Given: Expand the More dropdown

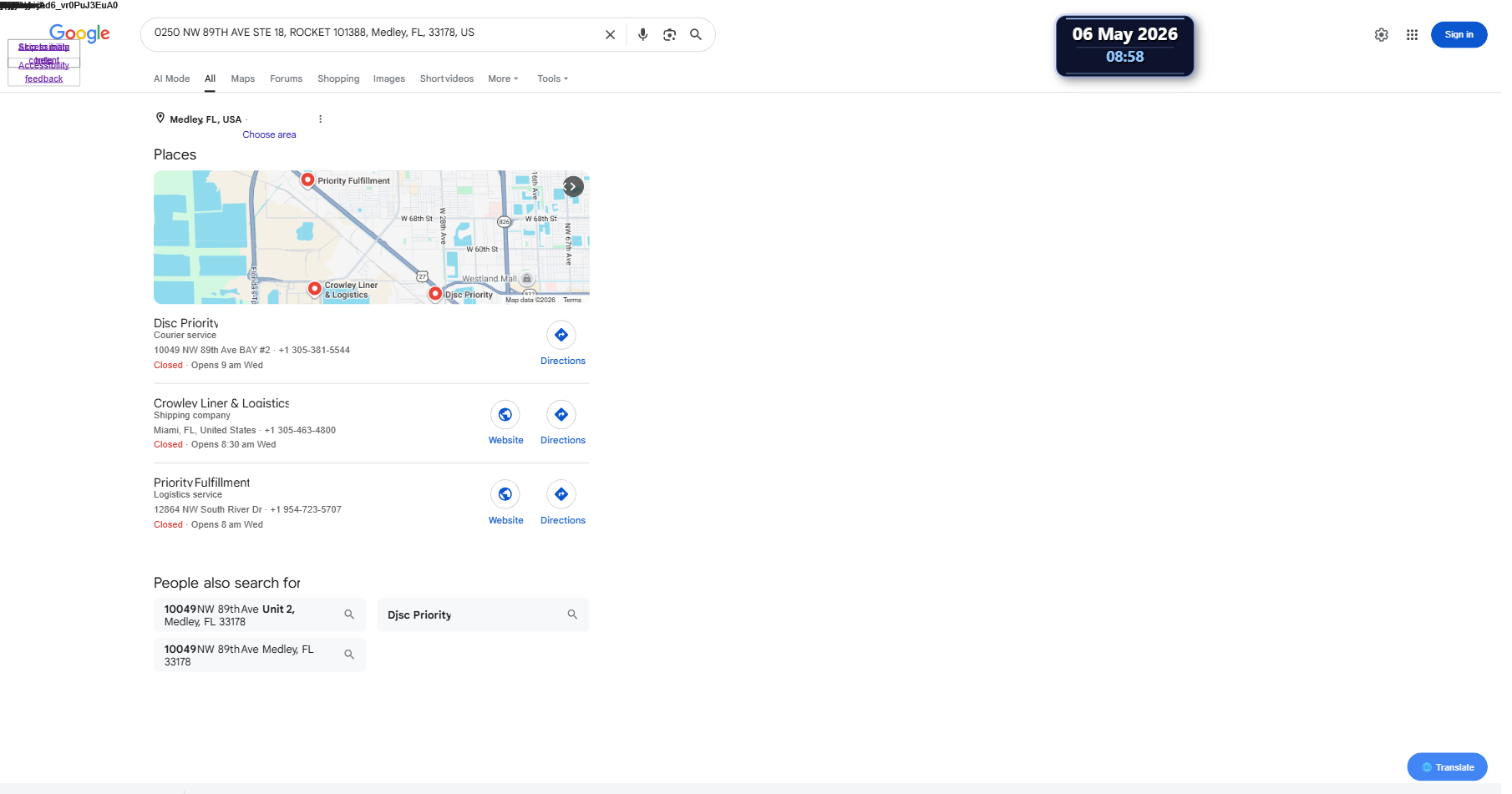Looking at the screenshot, I should [503, 78].
